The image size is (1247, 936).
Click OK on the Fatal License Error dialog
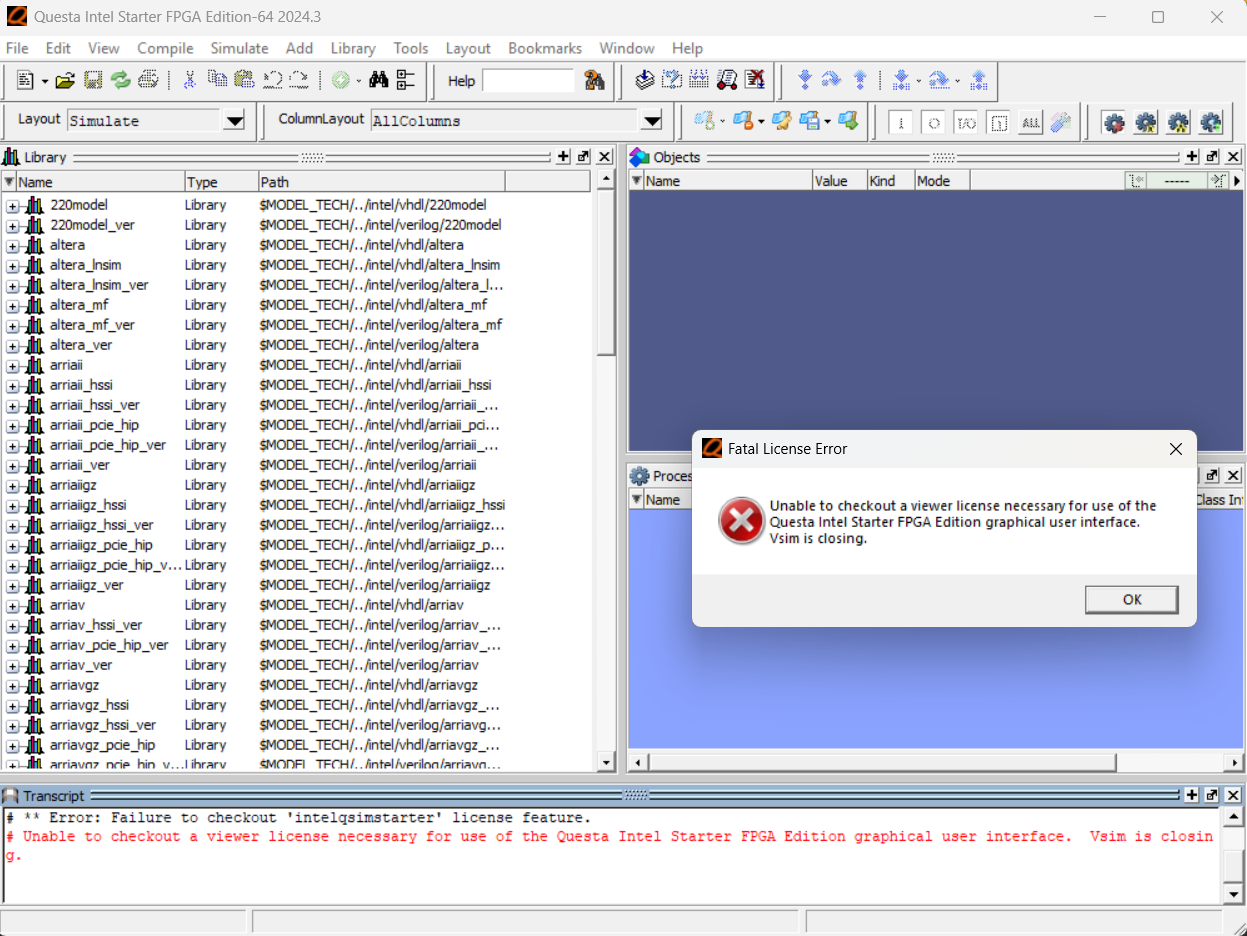tap(1131, 599)
